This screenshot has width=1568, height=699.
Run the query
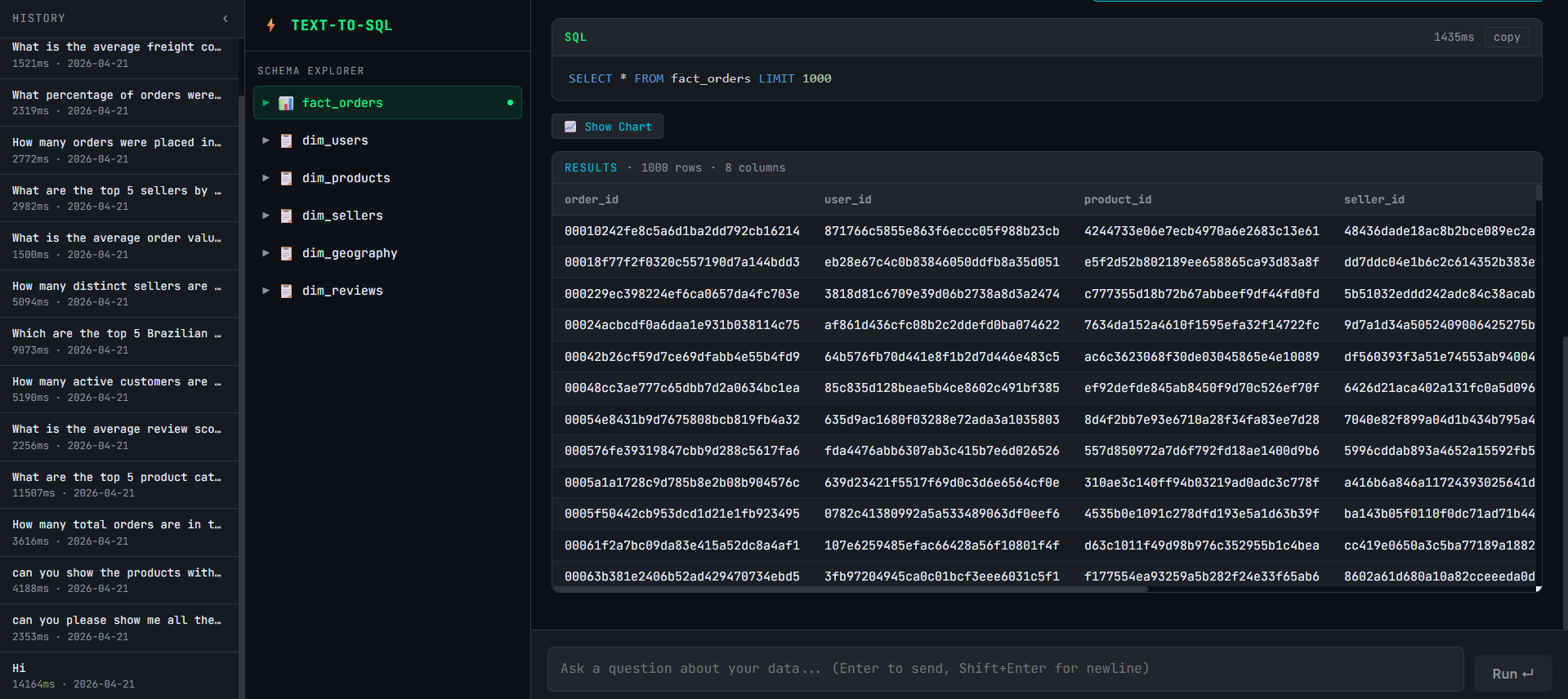click(x=1512, y=674)
